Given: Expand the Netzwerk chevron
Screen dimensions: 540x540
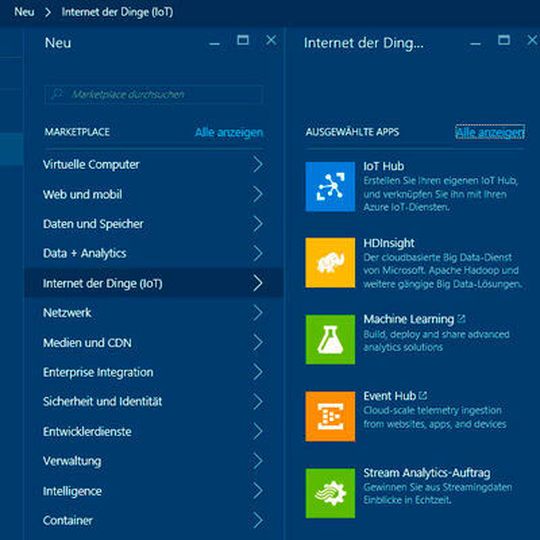Looking at the screenshot, I should [x=258, y=313].
